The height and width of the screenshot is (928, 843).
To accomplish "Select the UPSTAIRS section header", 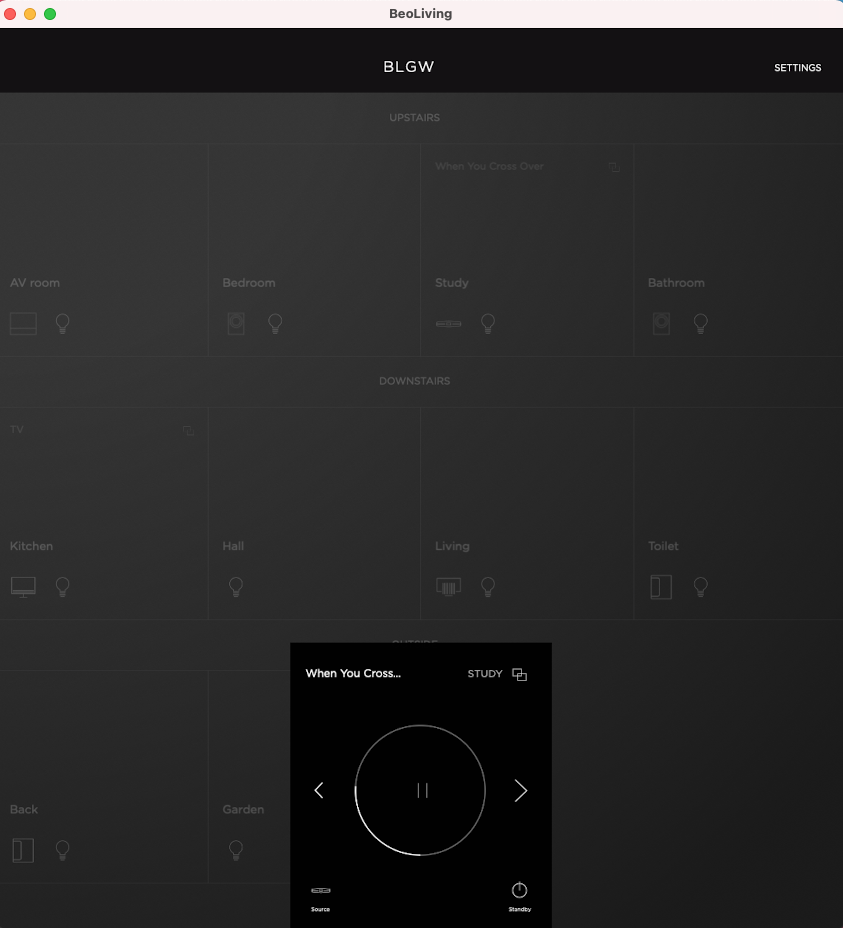I will pos(414,118).
